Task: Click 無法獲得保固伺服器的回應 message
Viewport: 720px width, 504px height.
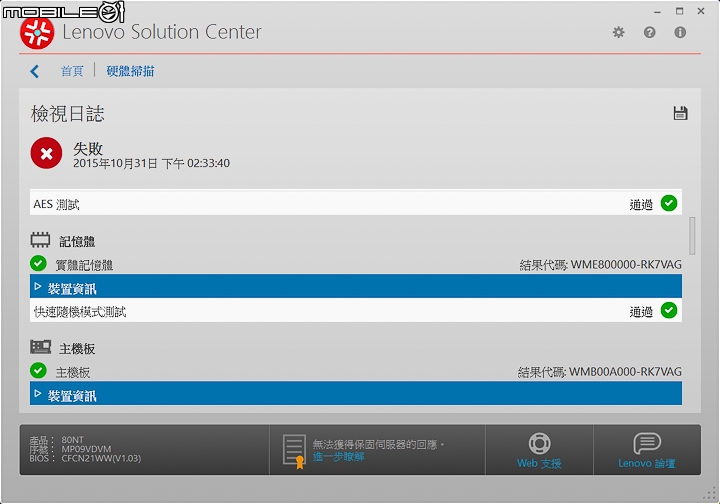Action: click(378, 444)
